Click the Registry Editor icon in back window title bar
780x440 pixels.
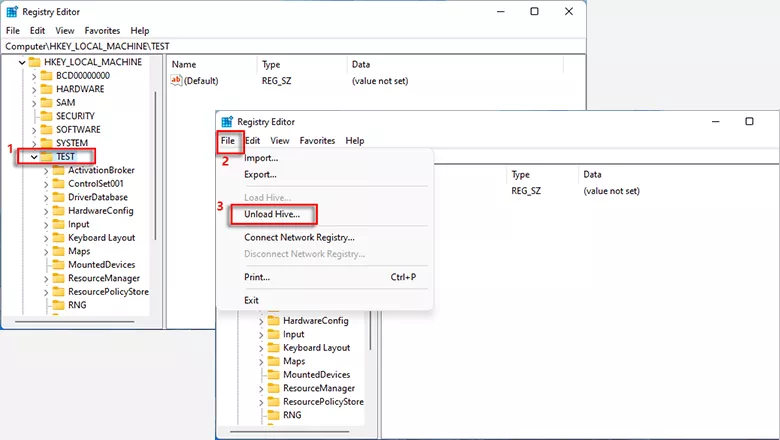pos(12,11)
